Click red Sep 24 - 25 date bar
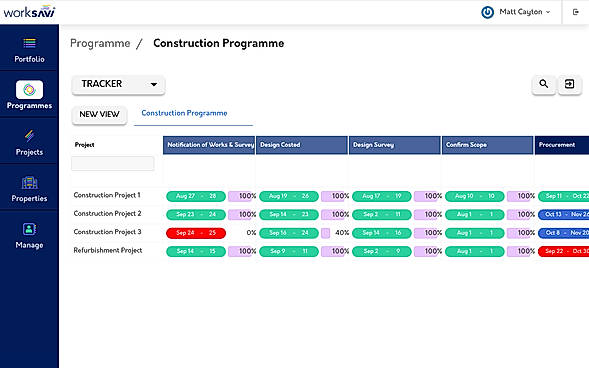 pos(196,233)
